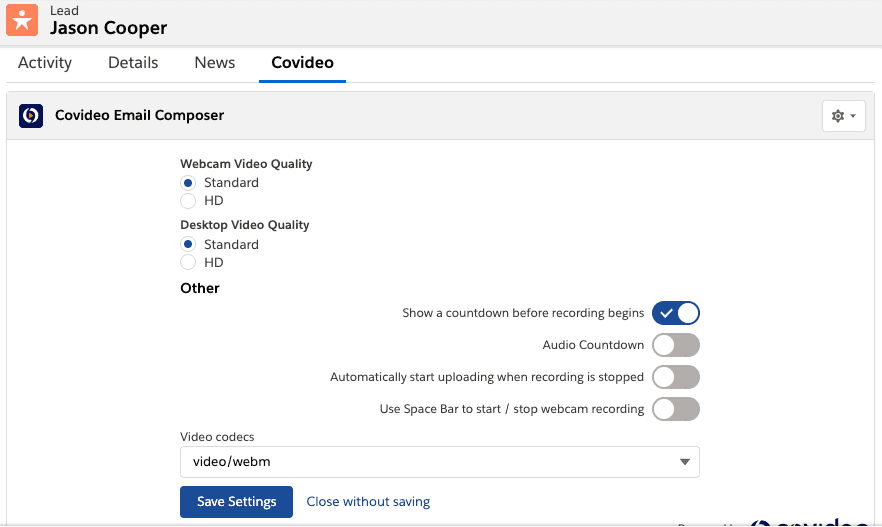
Task: Turn on automatic uploading after recording stops
Action: pyautogui.click(x=676, y=377)
